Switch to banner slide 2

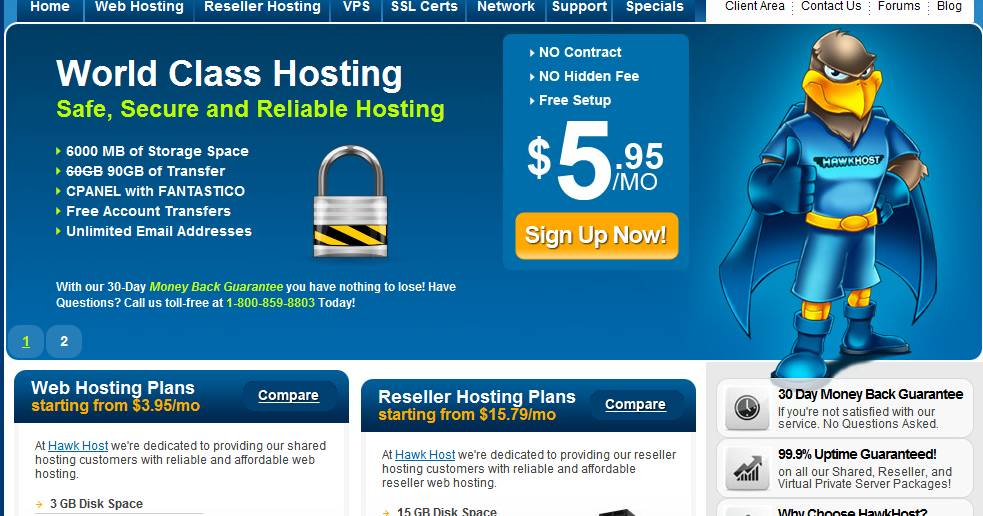[64, 342]
